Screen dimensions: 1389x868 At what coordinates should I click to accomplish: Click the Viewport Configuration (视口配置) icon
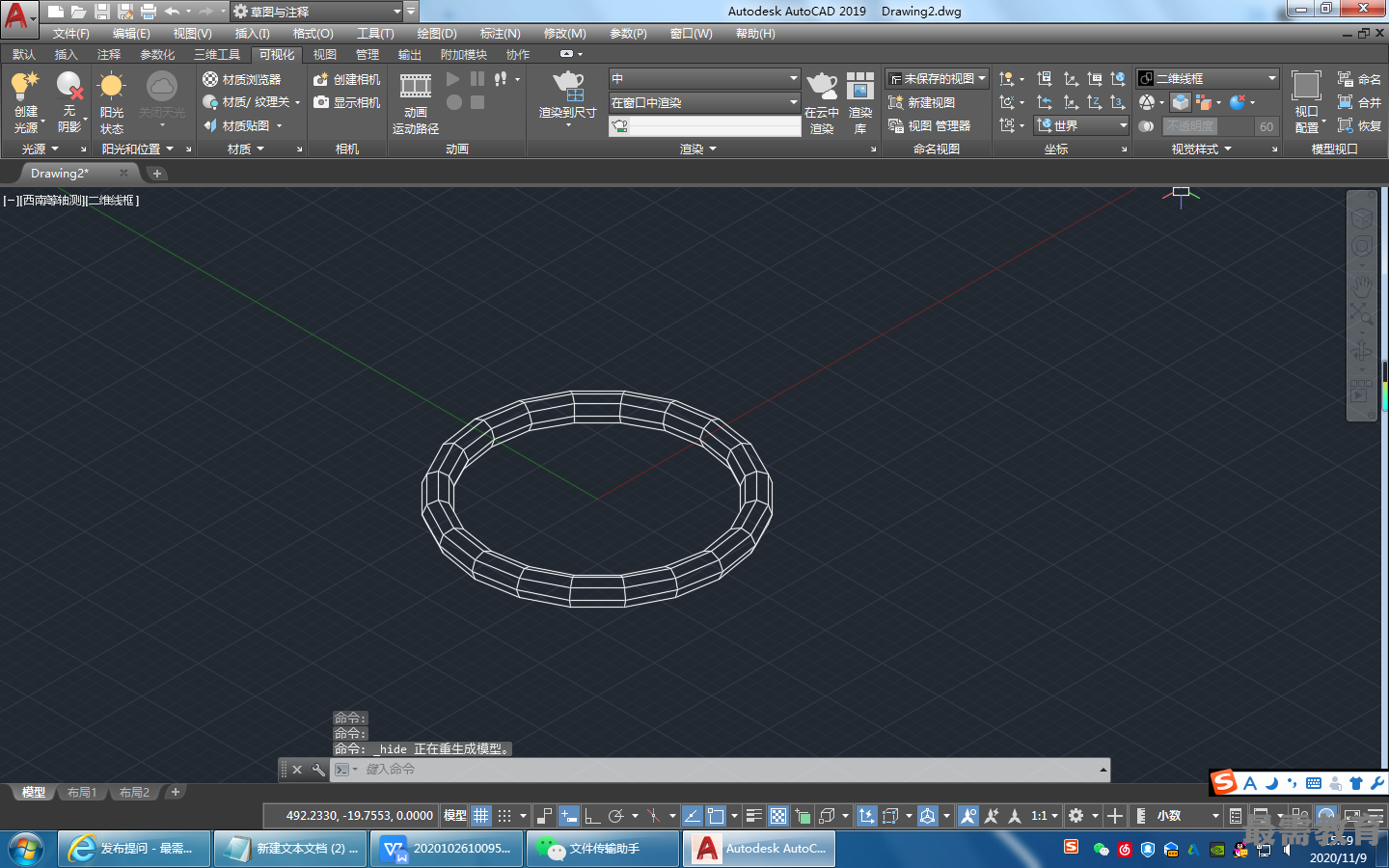click(x=1306, y=86)
